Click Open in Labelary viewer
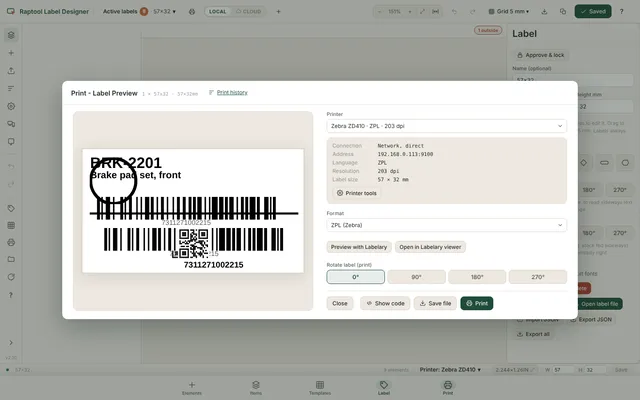 430,247
